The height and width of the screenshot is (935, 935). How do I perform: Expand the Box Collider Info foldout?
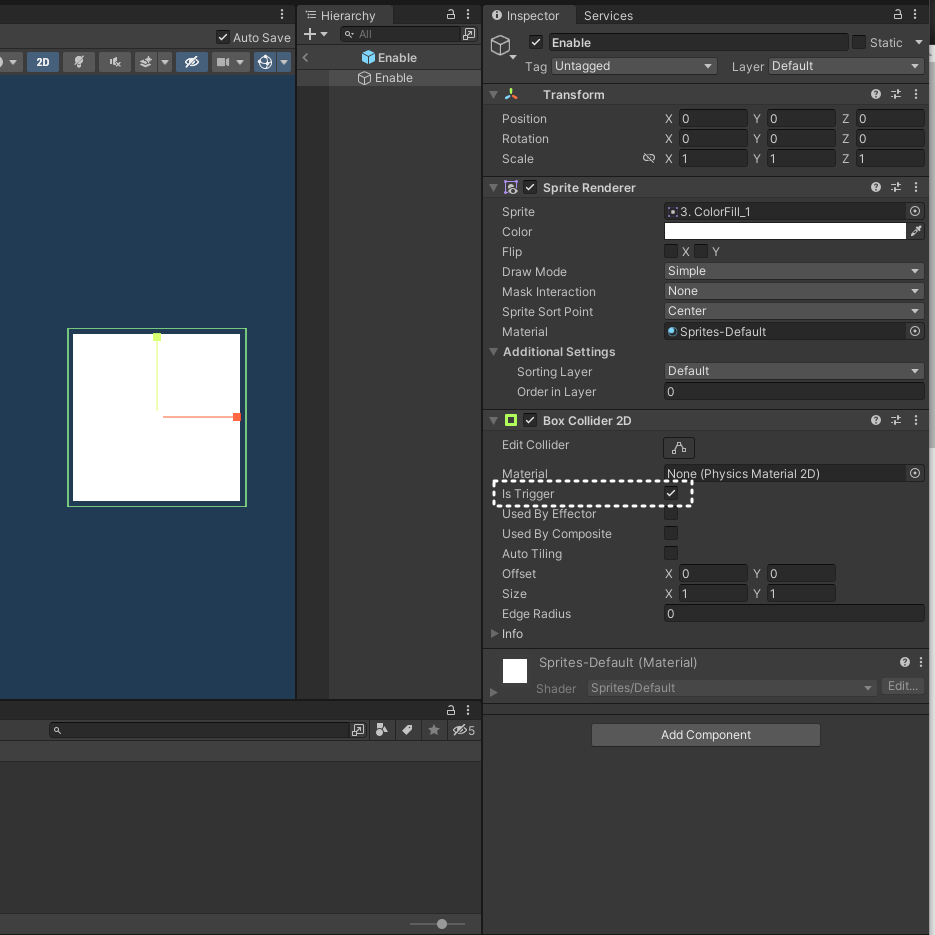click(494, 633)
